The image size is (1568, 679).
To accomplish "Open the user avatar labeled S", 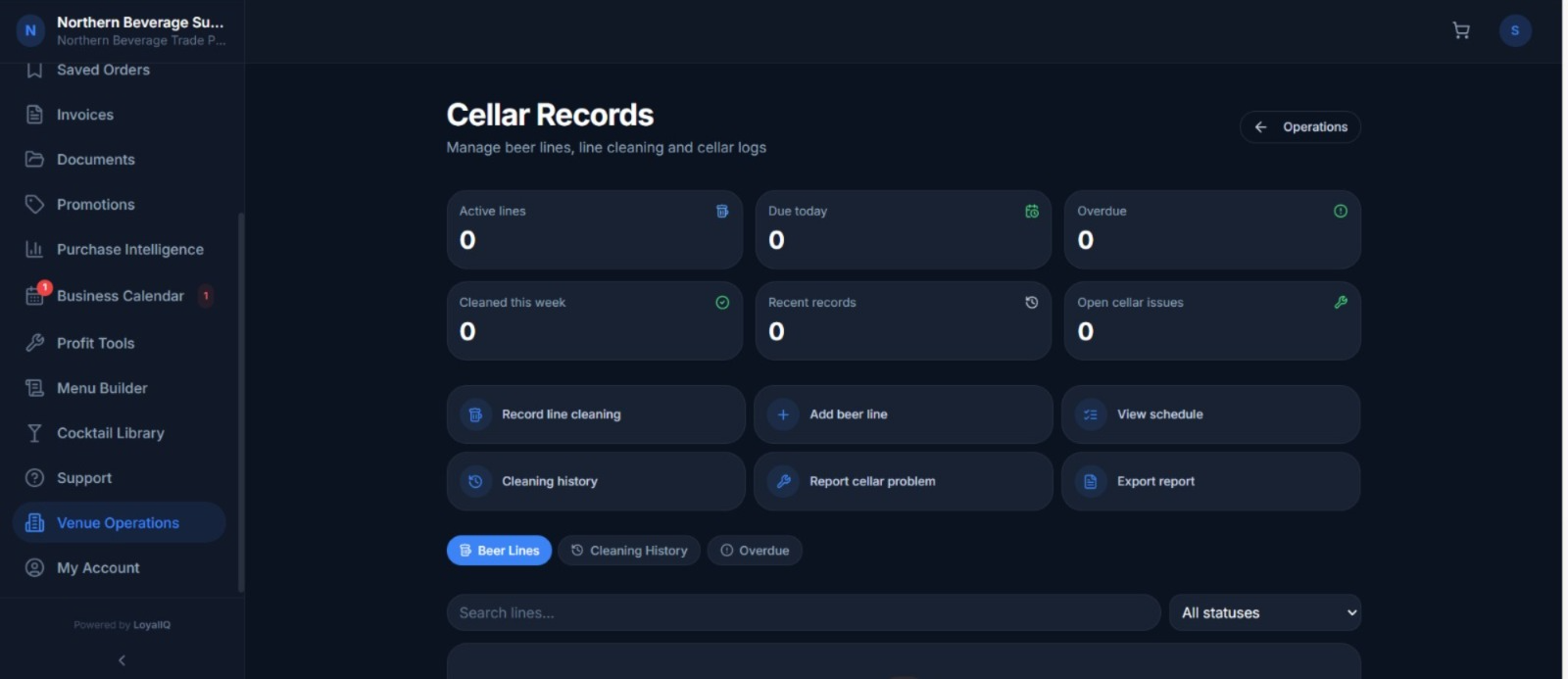I will coord(1515,30).
